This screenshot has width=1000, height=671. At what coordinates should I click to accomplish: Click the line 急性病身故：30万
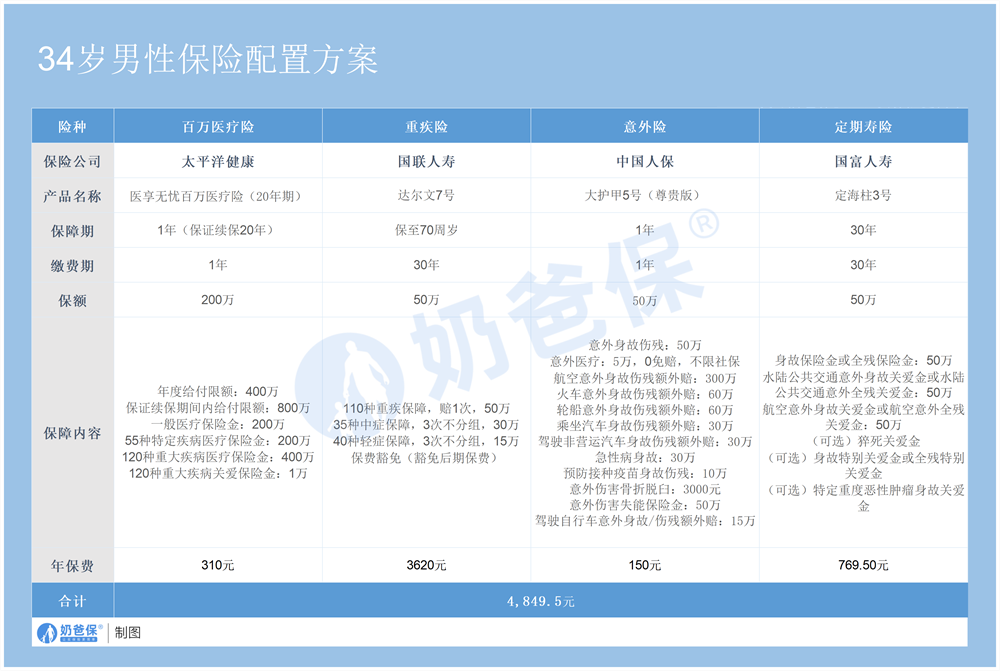pos(645,457)
